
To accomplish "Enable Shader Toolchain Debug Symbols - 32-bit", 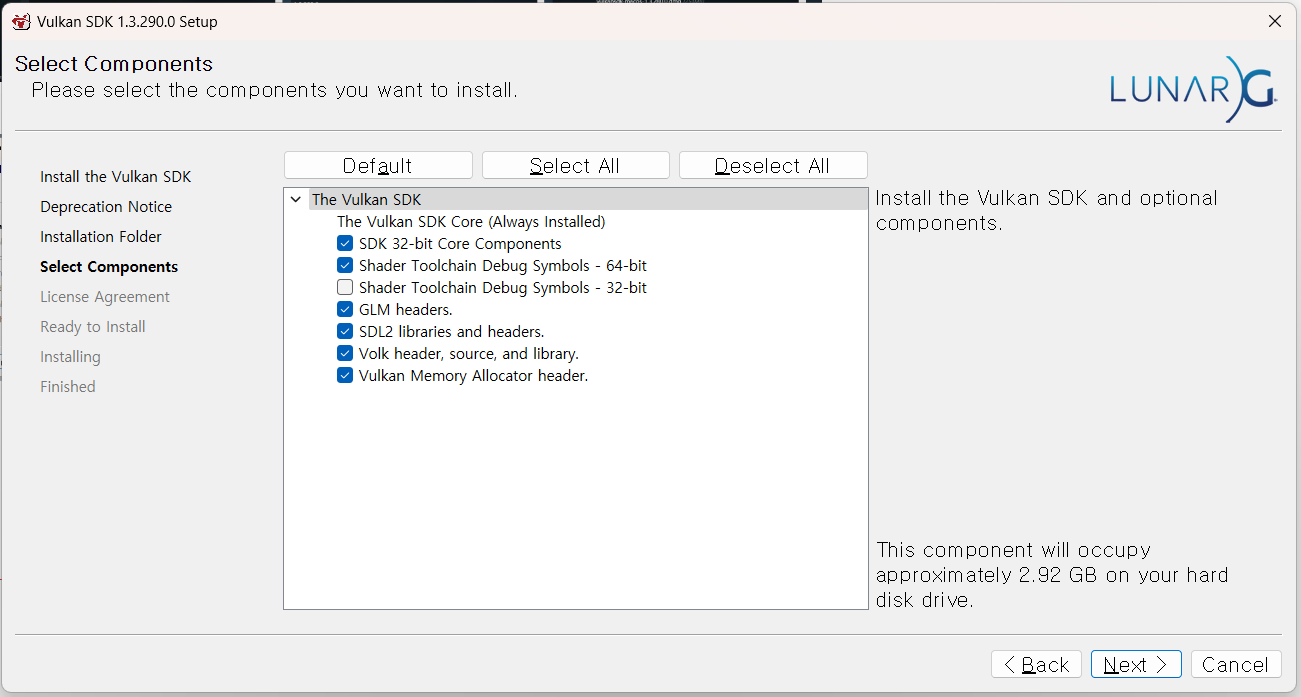I will tap(345, 287).
